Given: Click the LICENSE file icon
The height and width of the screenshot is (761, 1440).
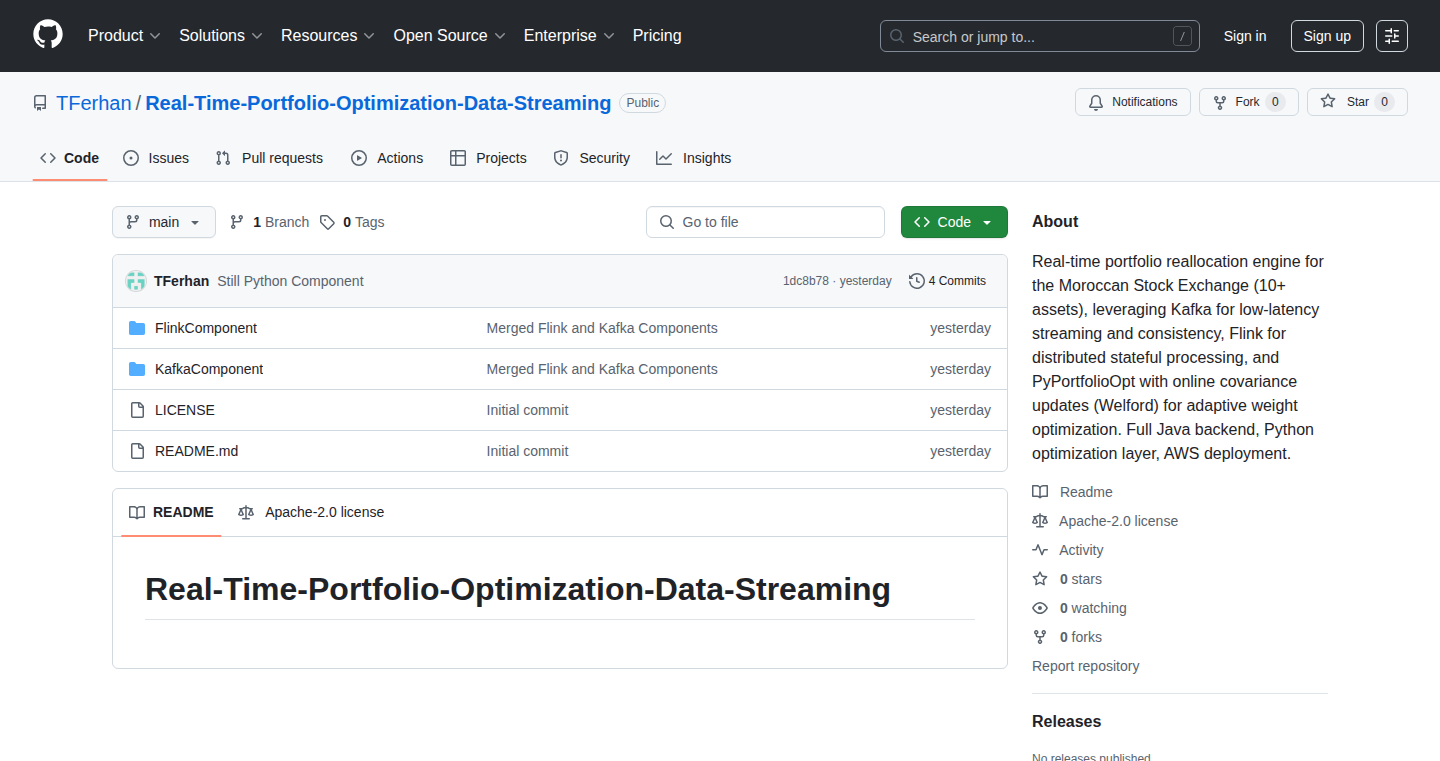Looking at the screenshot, I should coord(137,410).
